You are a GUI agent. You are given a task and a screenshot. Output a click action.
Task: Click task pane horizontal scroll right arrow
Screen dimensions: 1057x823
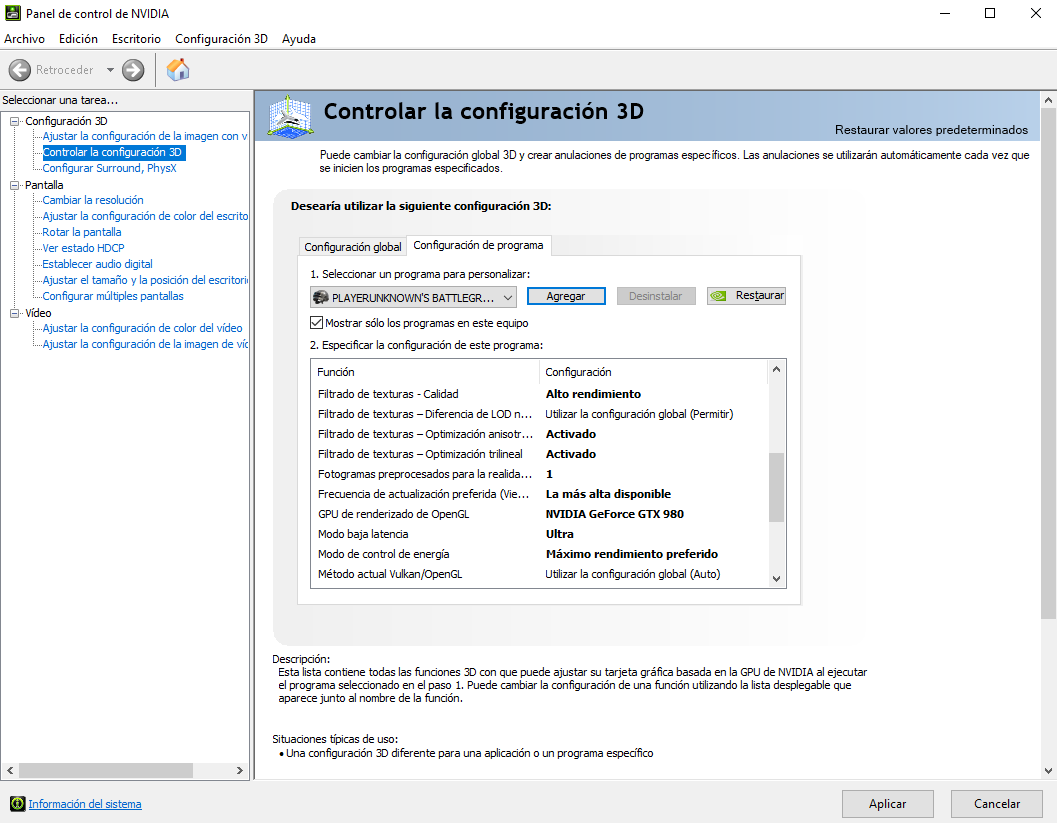coord(239,770)
